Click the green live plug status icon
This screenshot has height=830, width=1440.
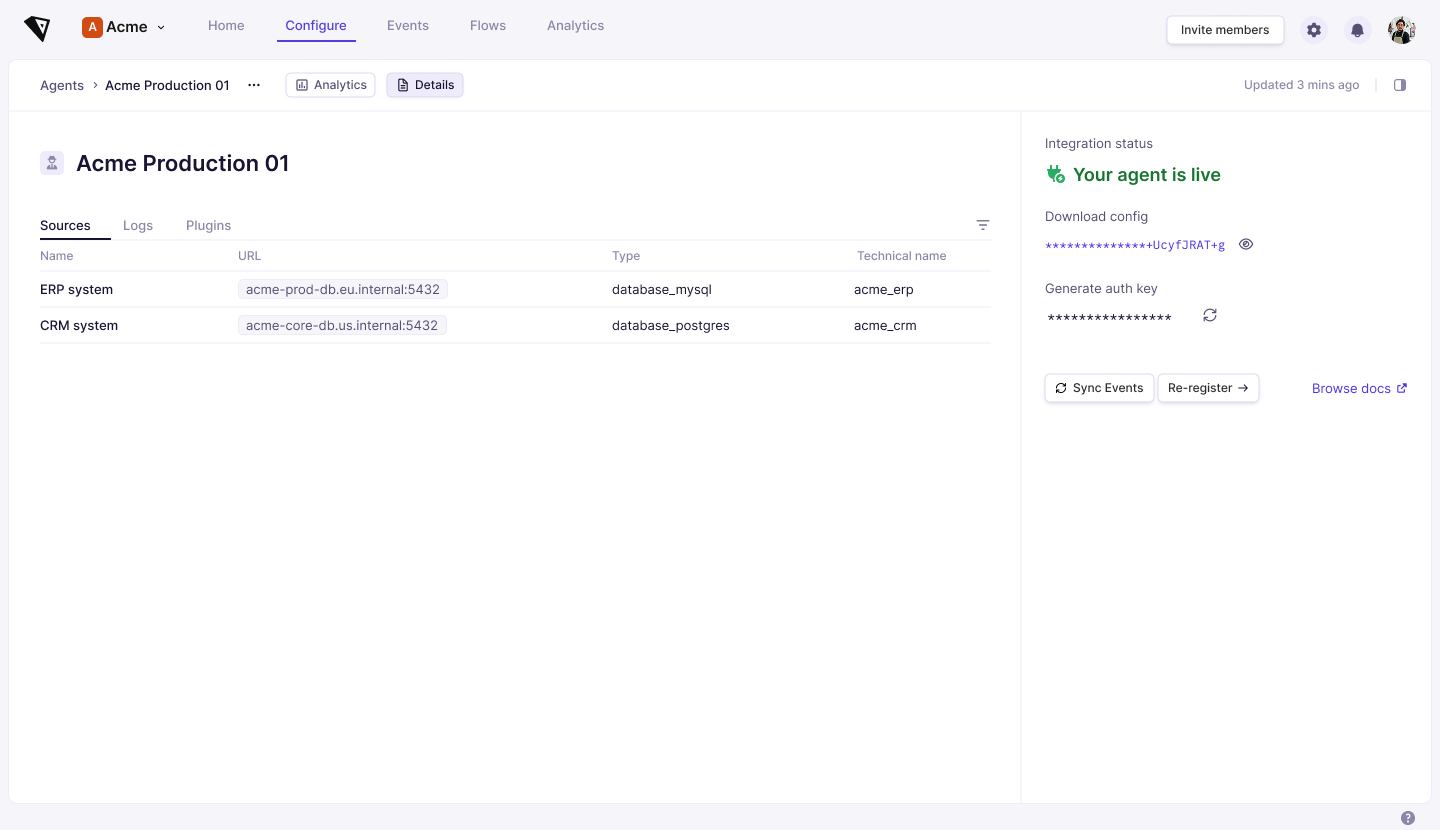[x=1055, y=174]
